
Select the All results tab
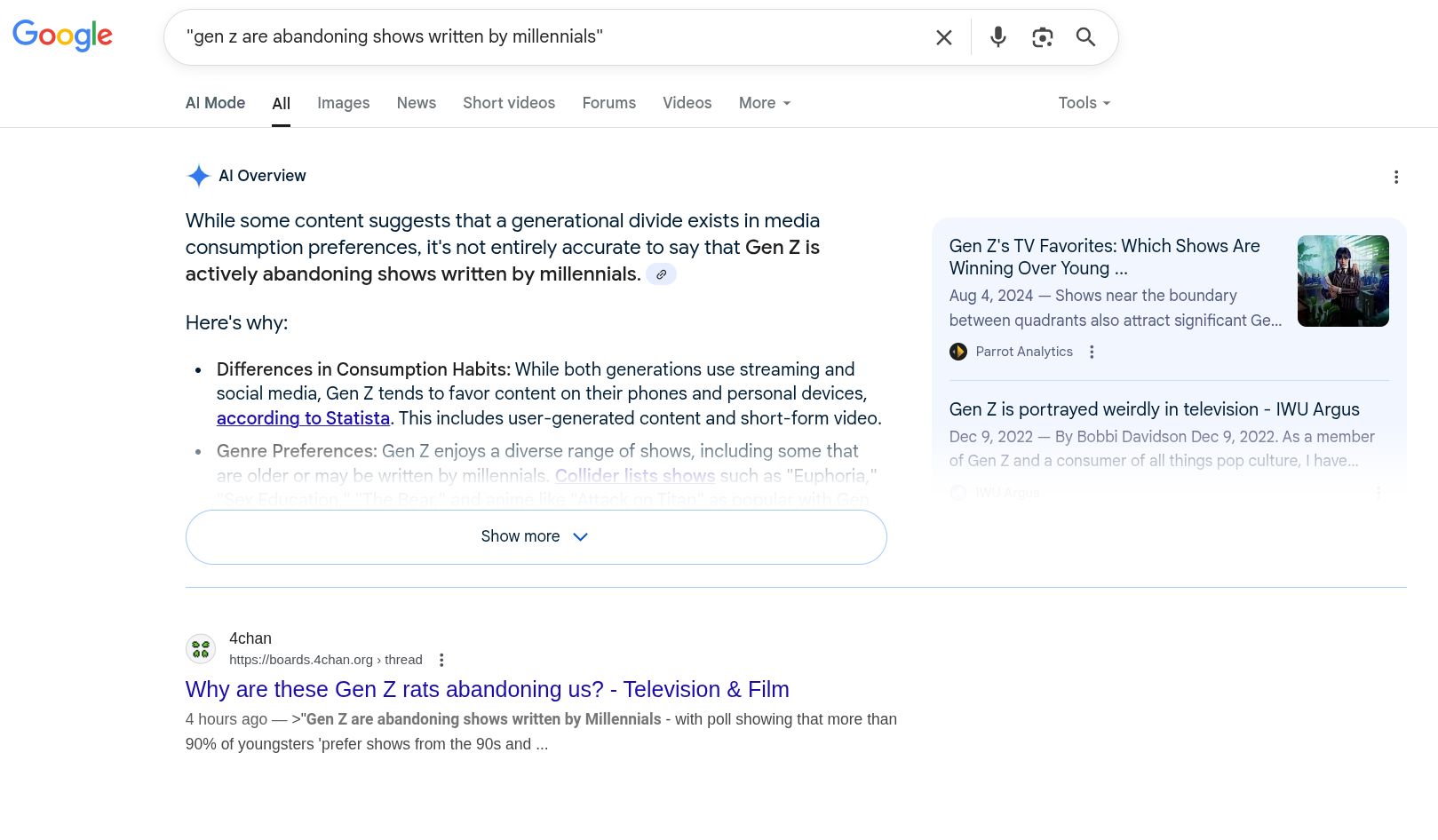click(281, 104)
